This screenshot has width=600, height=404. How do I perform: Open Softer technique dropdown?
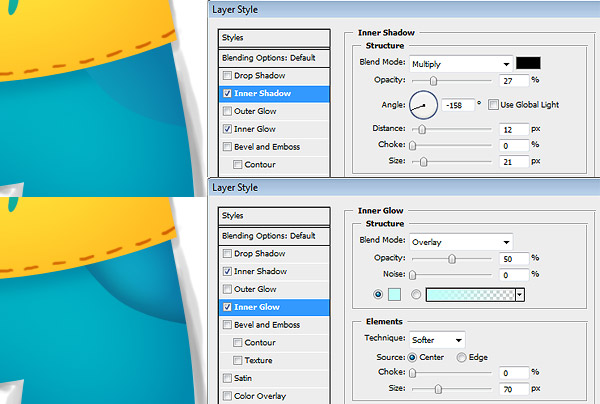(437, 340)
